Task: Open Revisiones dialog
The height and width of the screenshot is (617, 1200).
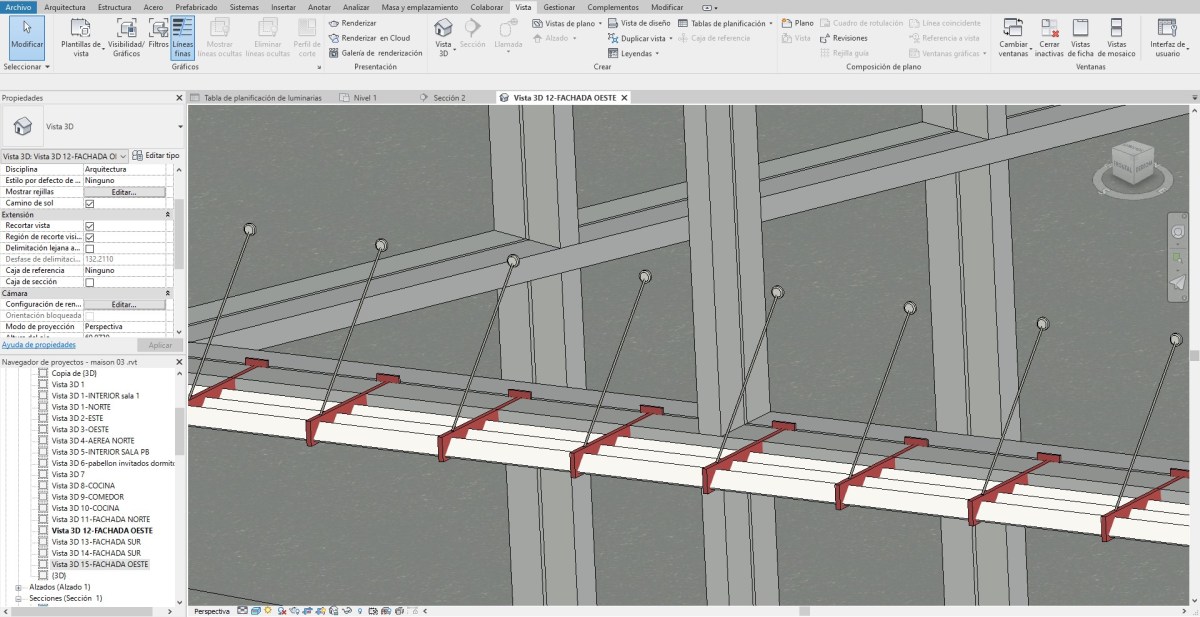Action: tap(844, 38)
